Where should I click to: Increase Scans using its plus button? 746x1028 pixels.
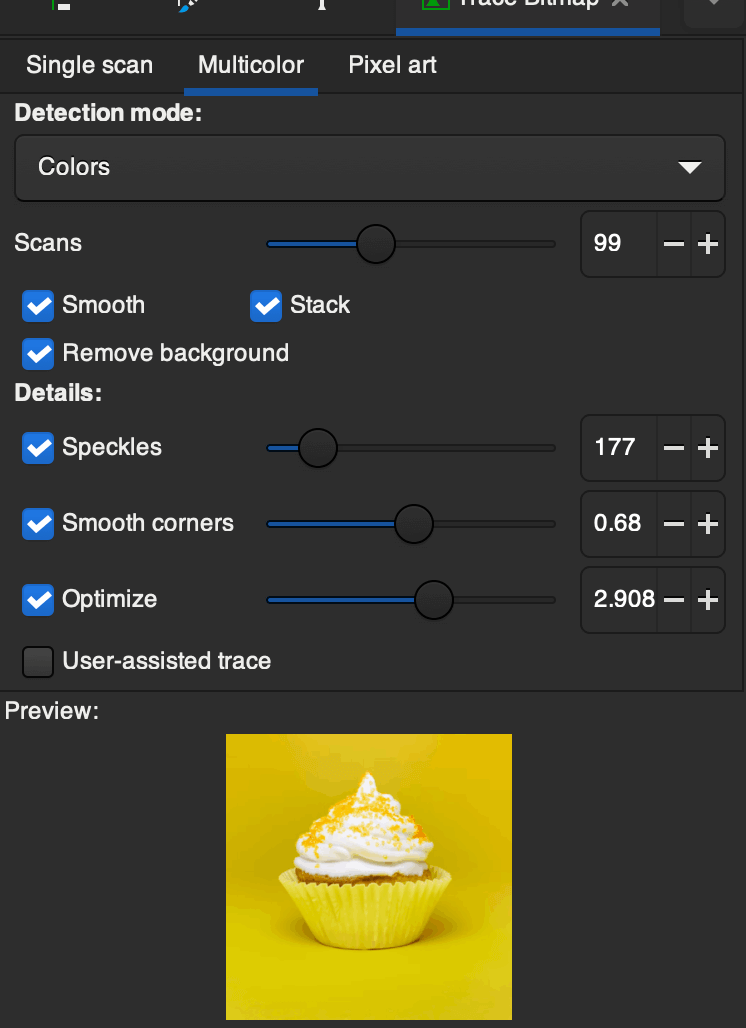(x=706, y=244)
